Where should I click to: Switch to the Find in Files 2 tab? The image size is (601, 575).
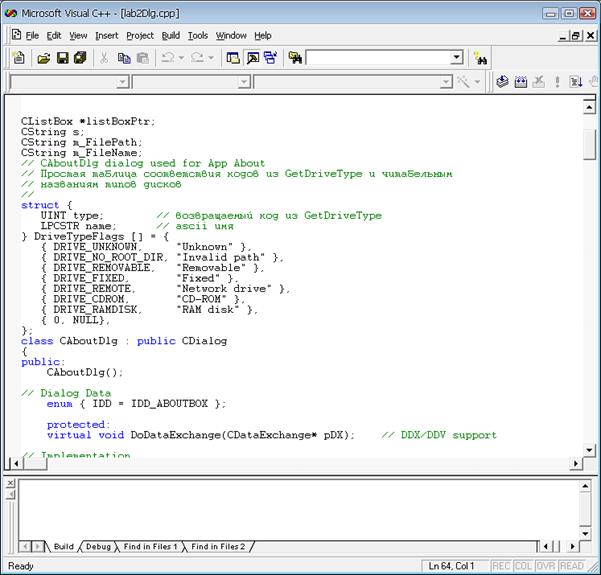click(218, 547)
